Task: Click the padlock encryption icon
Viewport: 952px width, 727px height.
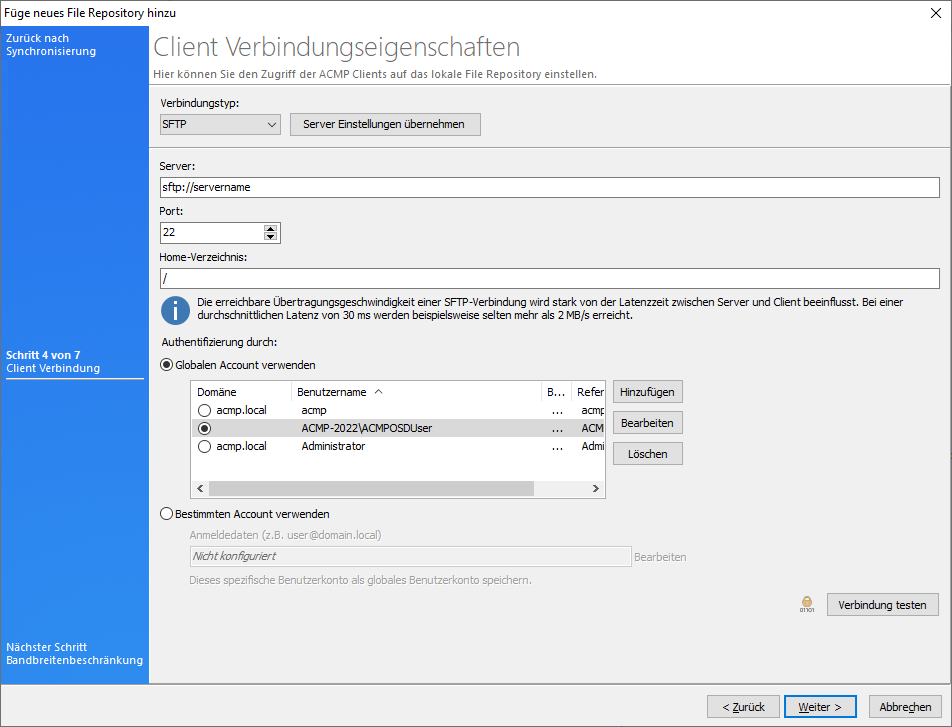Action: [x=806, y=604]
